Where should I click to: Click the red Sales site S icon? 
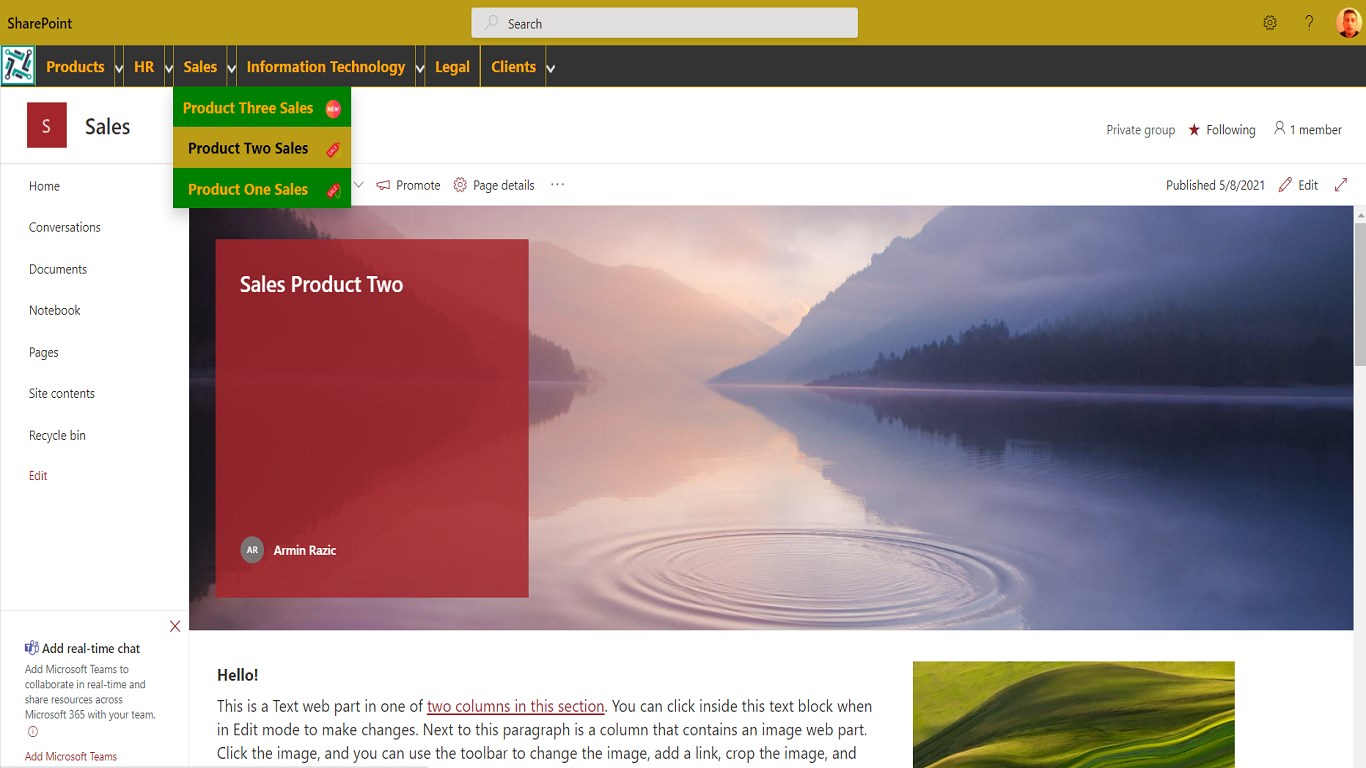pyautogui.click(x=47, y=126)
